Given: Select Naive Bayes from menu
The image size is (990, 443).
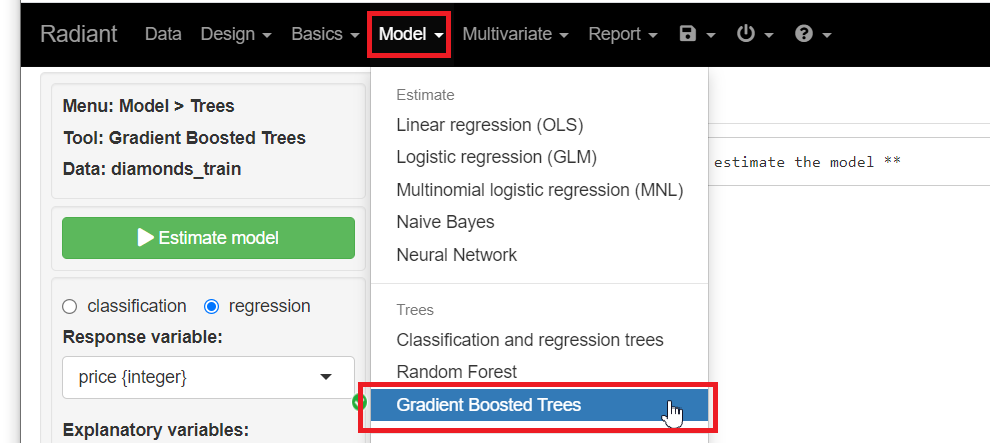Looking at the screenshot, I should tap(445, 222).
